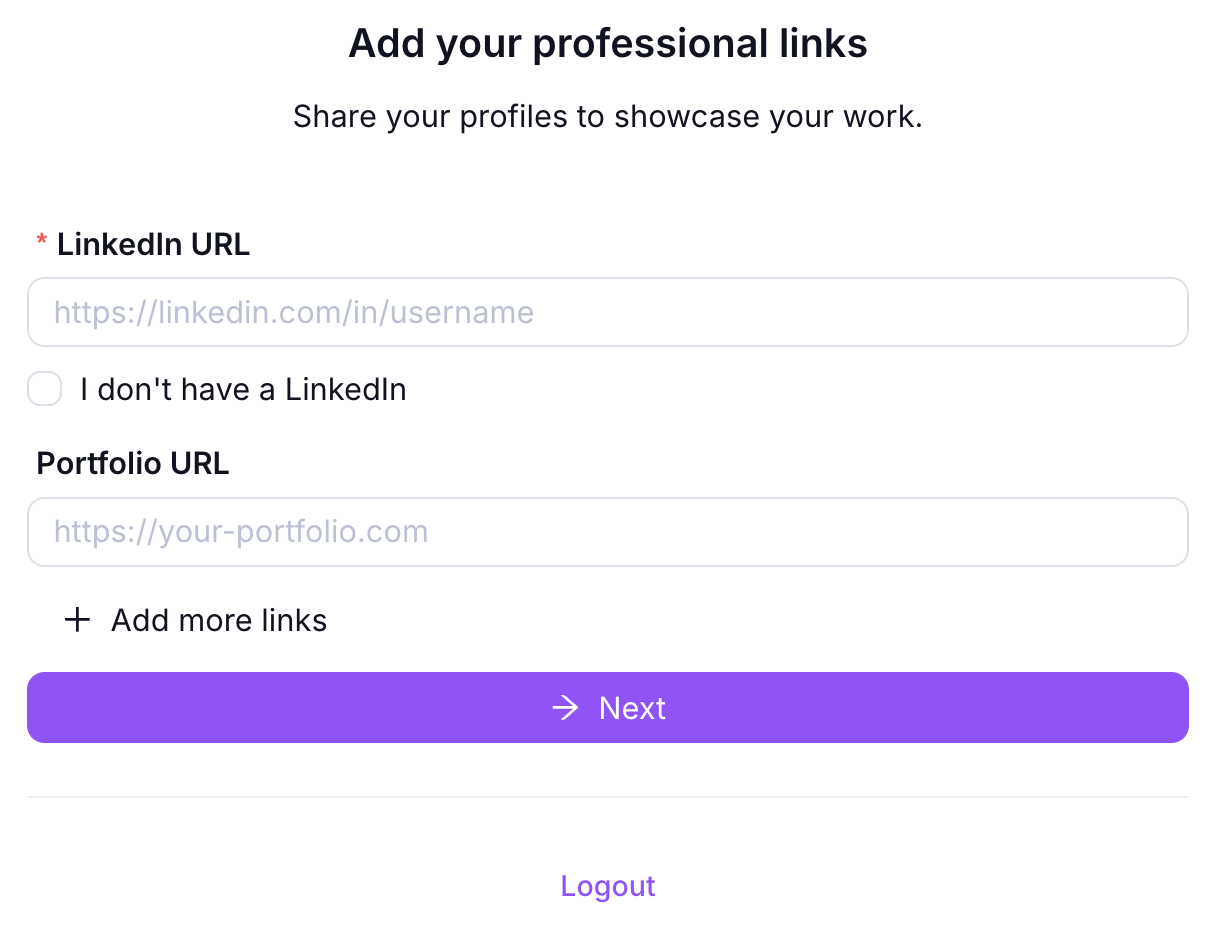Click the "Share your profiles" subtitle text
Viewport: 1230px width, 928px height.
pos(608,117)
